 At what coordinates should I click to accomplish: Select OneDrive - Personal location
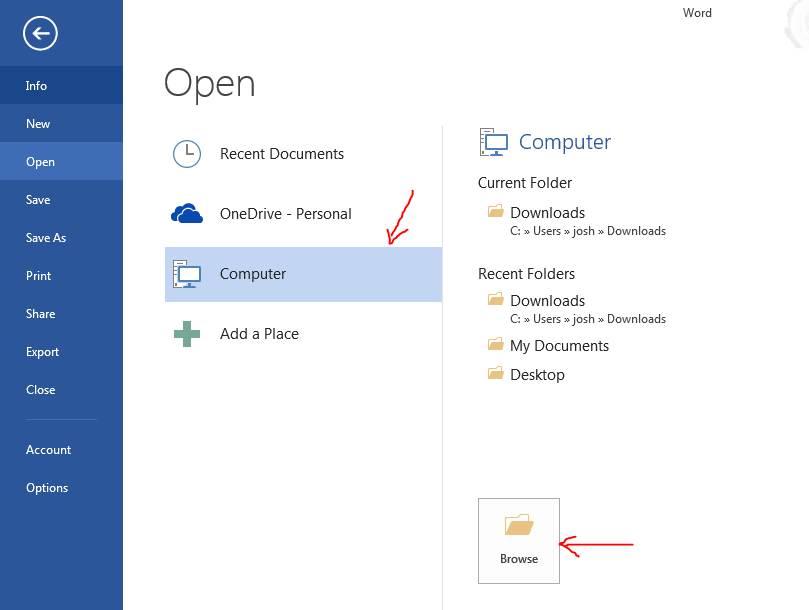(x=303, y=214)
